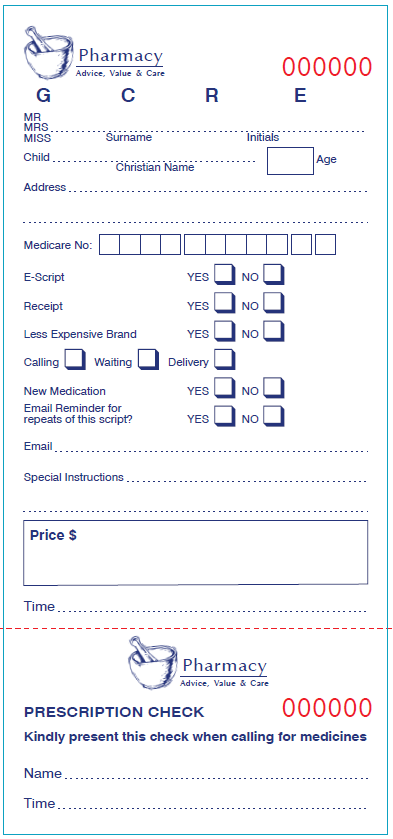Click the Name line on prescription check
Image resolution: width=393 pixels, height=839 pixels.
[x=216, y=777]
